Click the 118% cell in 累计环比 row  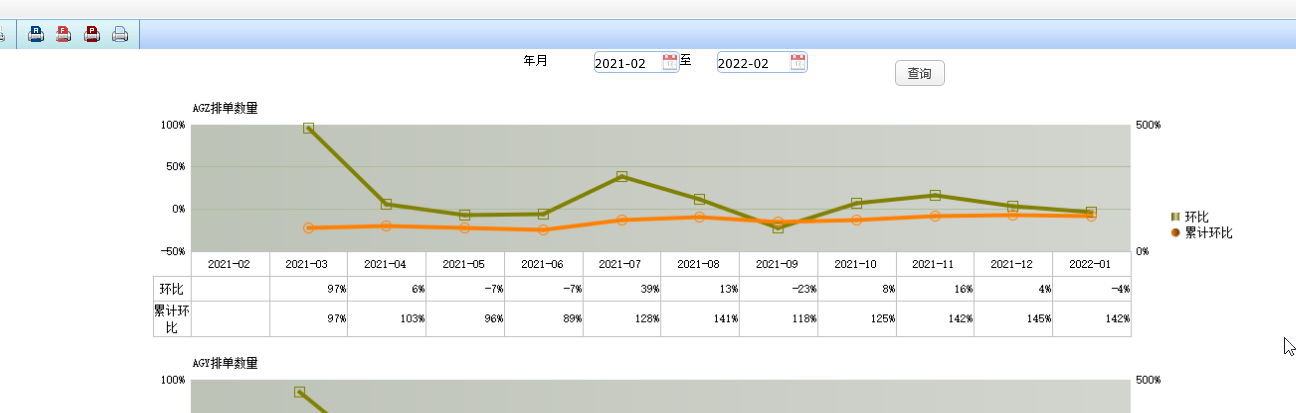tap(779, 319)
